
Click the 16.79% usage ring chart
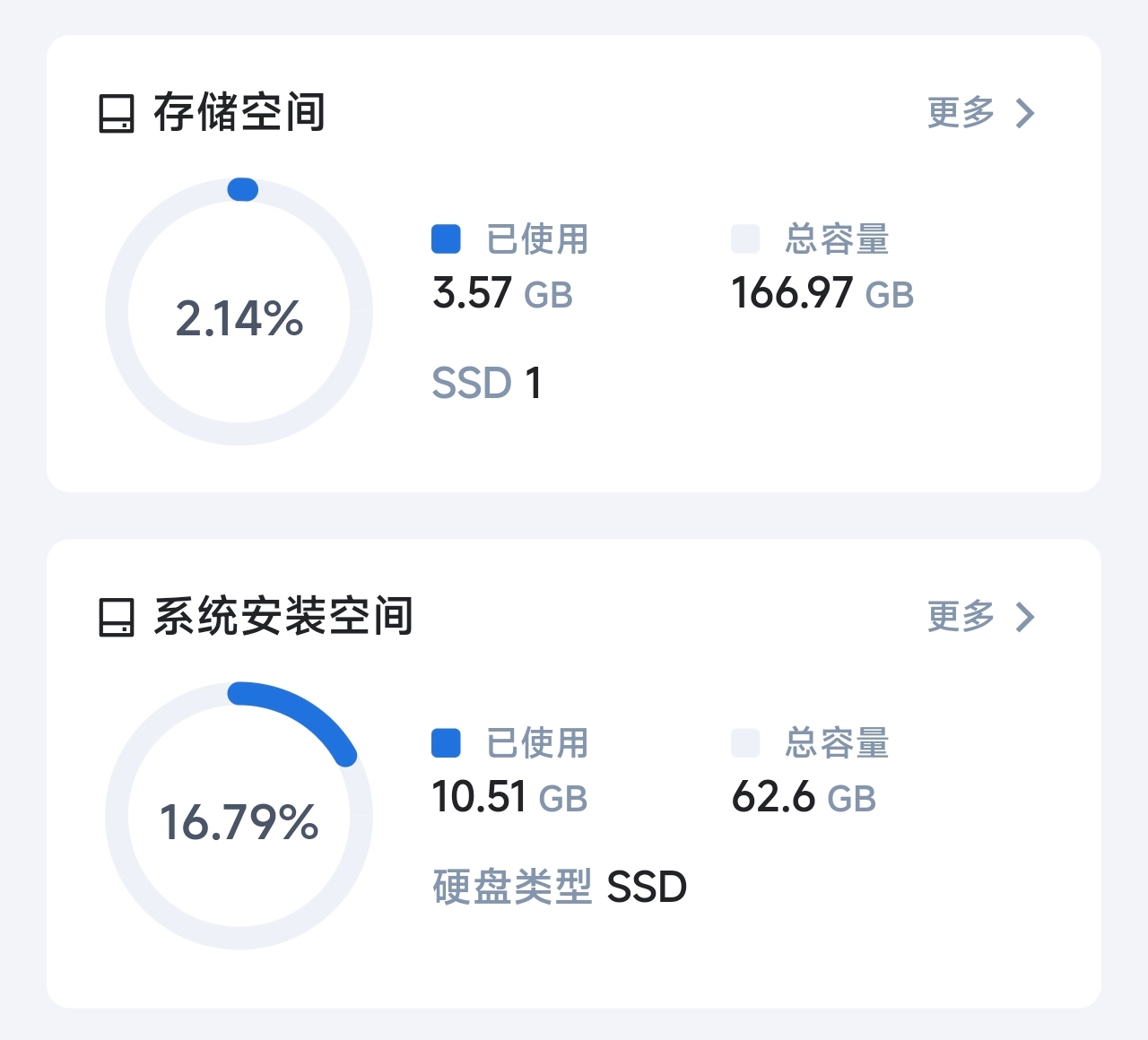pos(239,816)
